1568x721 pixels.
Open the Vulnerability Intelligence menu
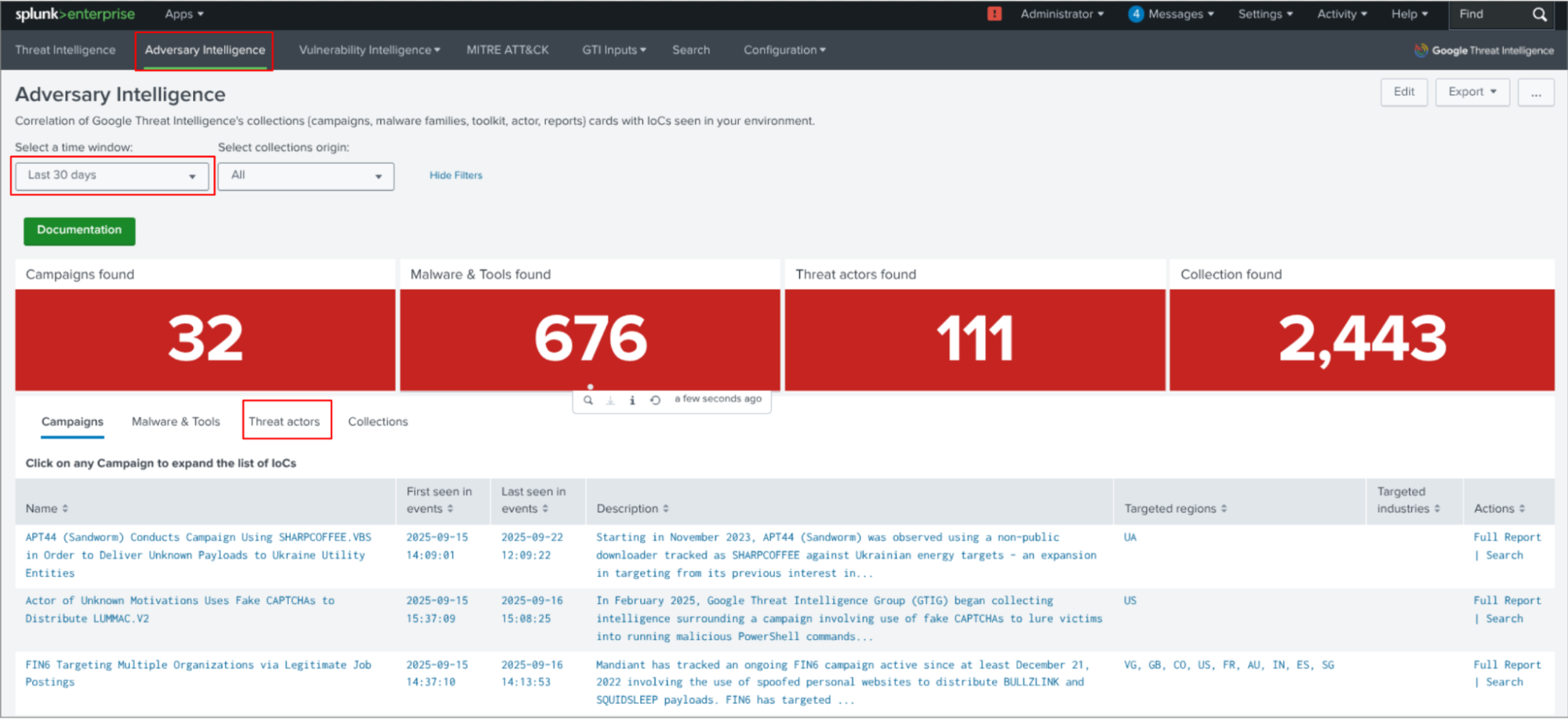[x=369, y=50]
